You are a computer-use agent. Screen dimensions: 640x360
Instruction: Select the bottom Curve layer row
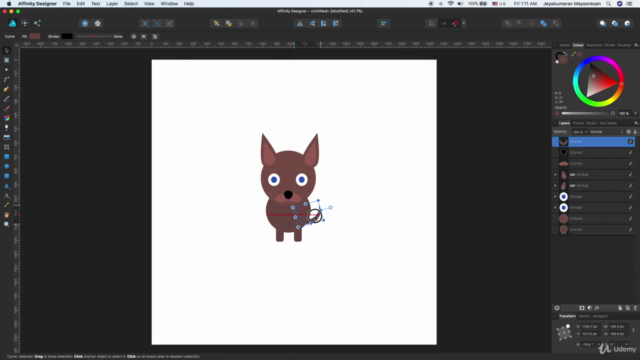coord(593,230)
